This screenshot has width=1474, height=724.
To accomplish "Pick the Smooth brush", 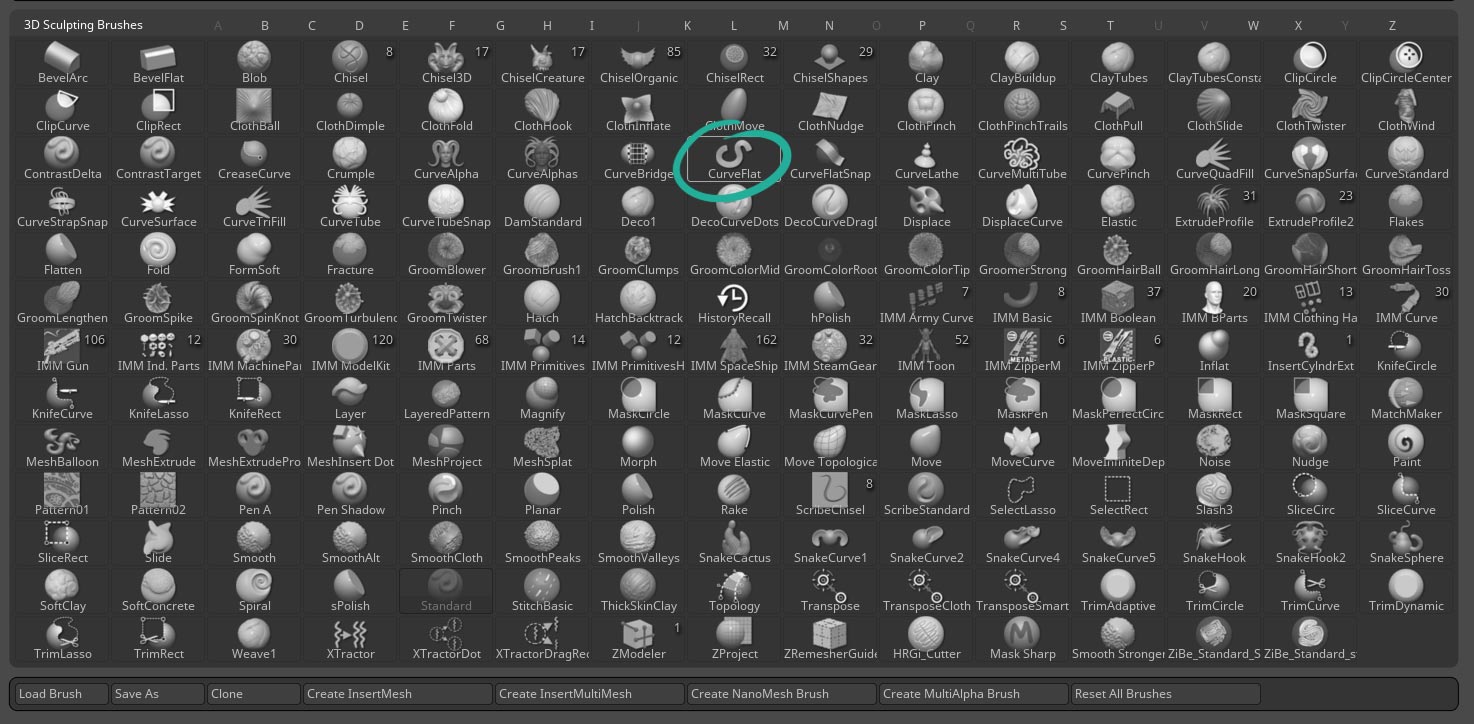I will tap(254, 543).
